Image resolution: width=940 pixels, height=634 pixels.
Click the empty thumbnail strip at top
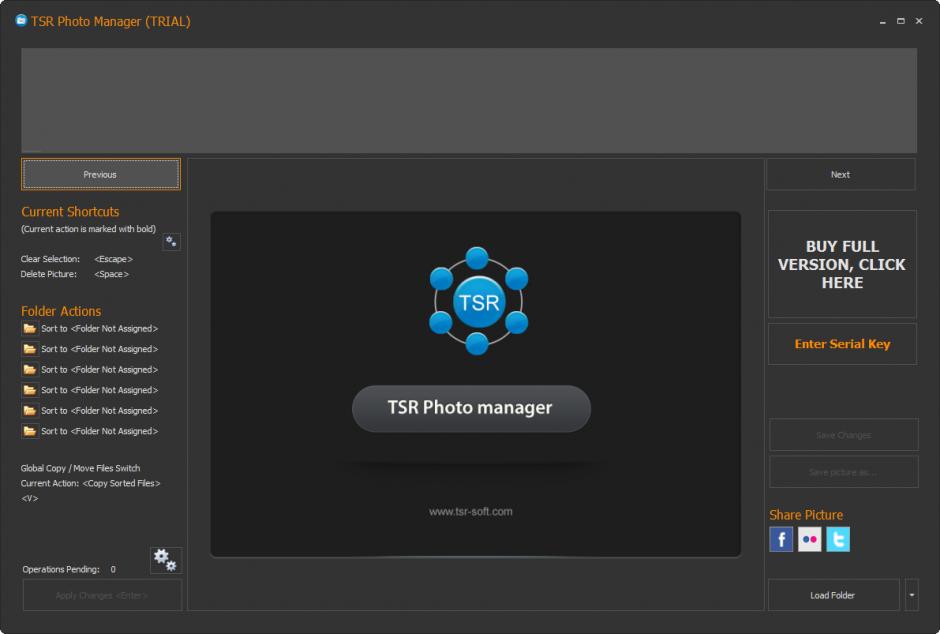(x=469, y=100)
